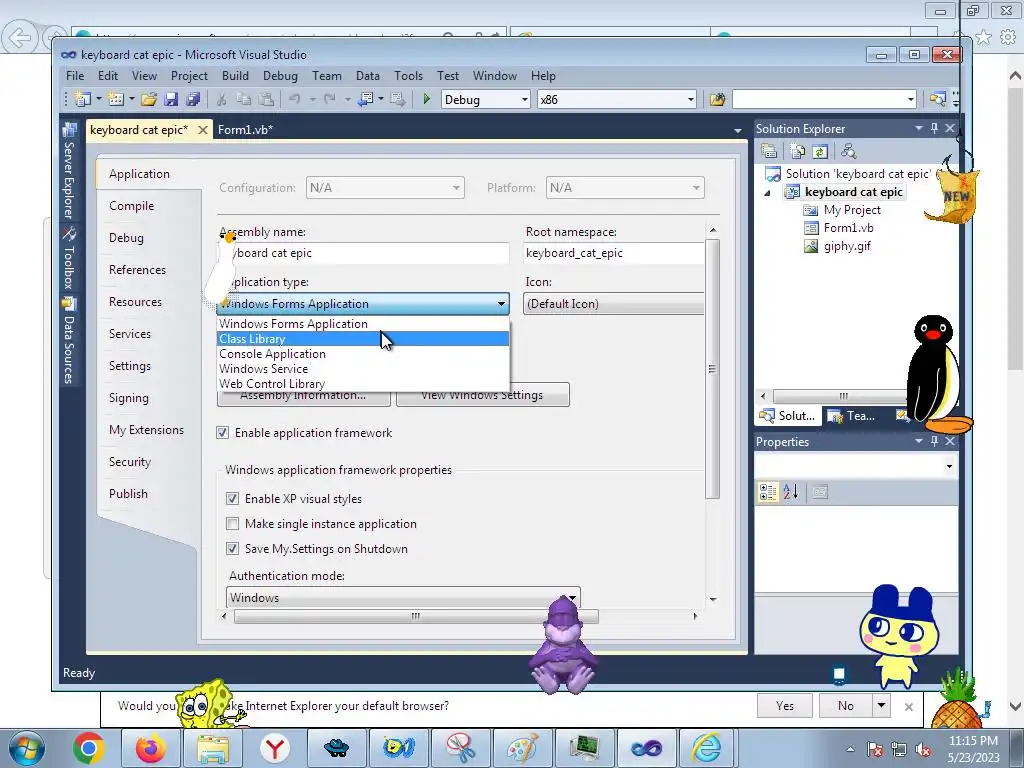
Task: Click the vertical scrollbar of the Application page
Action: 712,369
